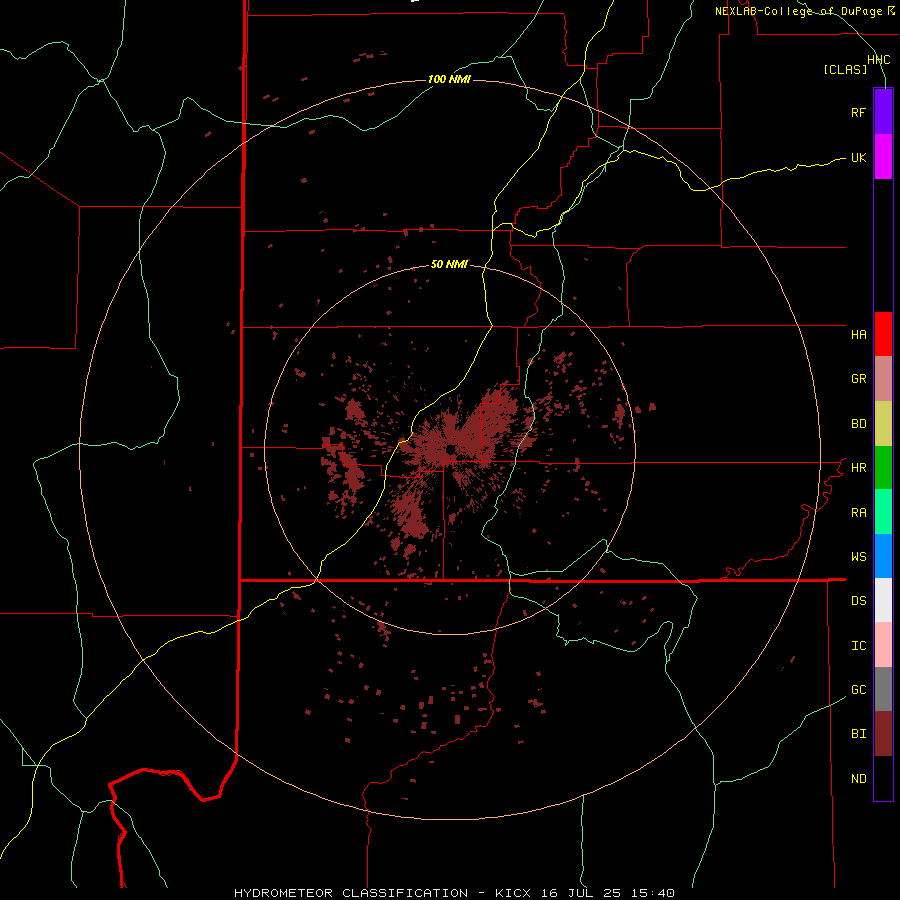Click the 'GC' legend label text
The height and width of the screenshot is (900, 900).
point(858,690)
